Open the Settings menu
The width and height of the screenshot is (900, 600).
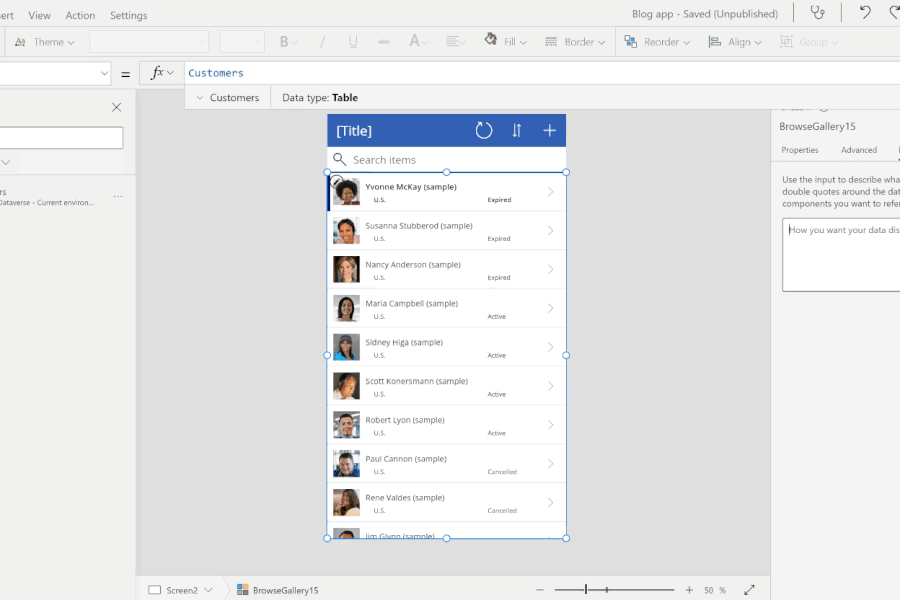[128, 15]
